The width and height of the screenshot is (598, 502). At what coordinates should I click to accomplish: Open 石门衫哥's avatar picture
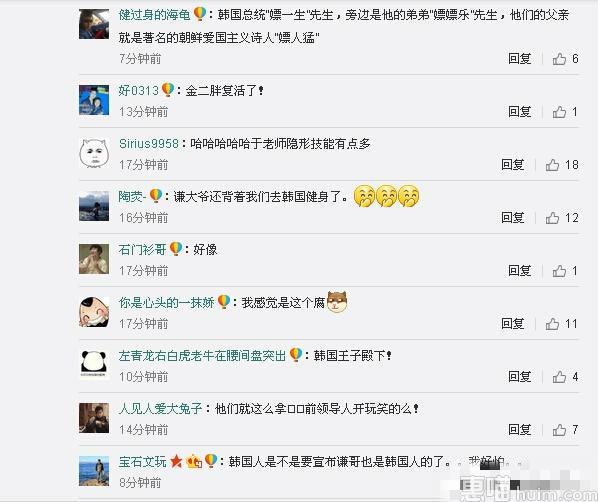point(94,259)
